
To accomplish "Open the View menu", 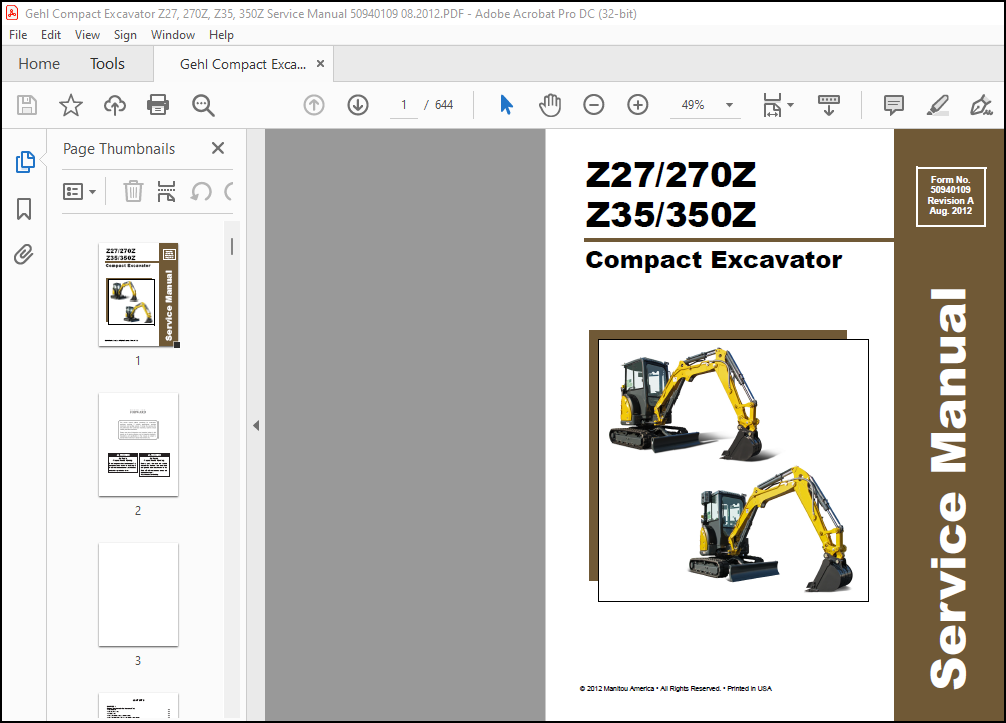I will [x=87, y=35].
